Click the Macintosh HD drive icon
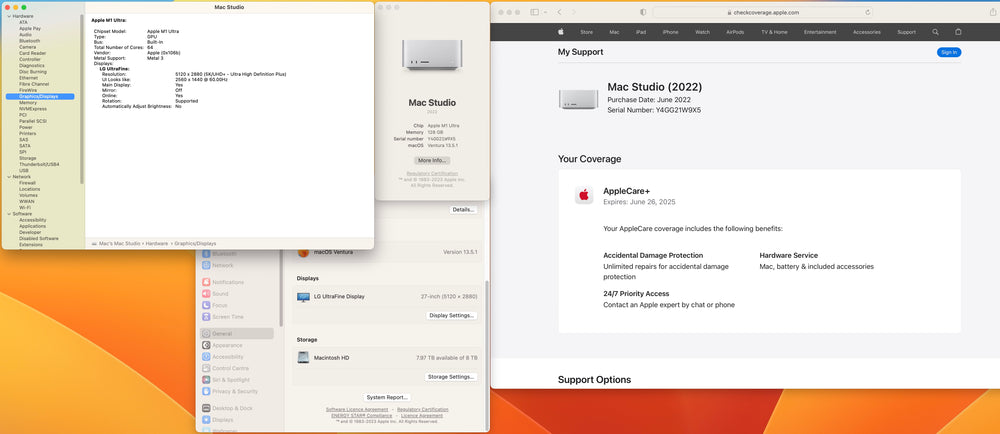This screenshot has width=1000, height=434. pyautogui.click(x=304, y=358)
